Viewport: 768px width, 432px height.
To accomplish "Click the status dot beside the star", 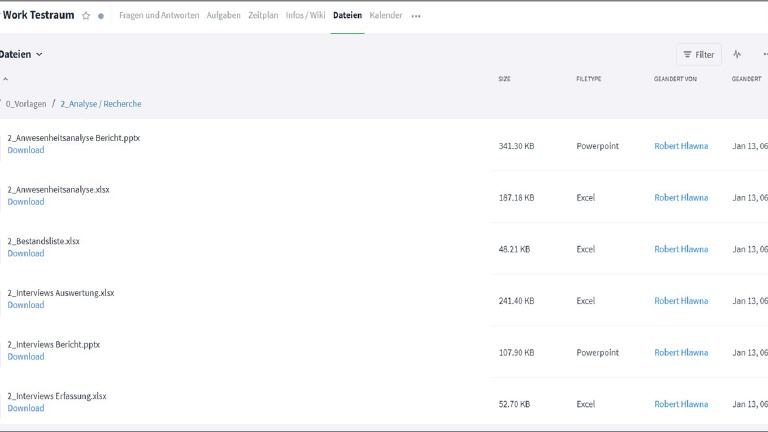I will [101, 16].
